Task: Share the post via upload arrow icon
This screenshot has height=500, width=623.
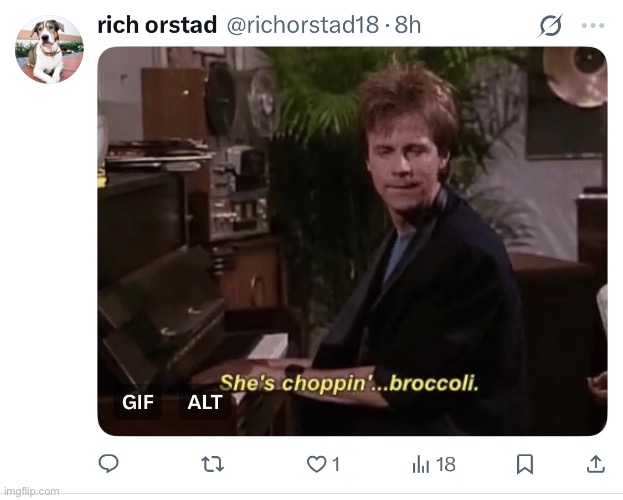Action: [x=596, y=464]
